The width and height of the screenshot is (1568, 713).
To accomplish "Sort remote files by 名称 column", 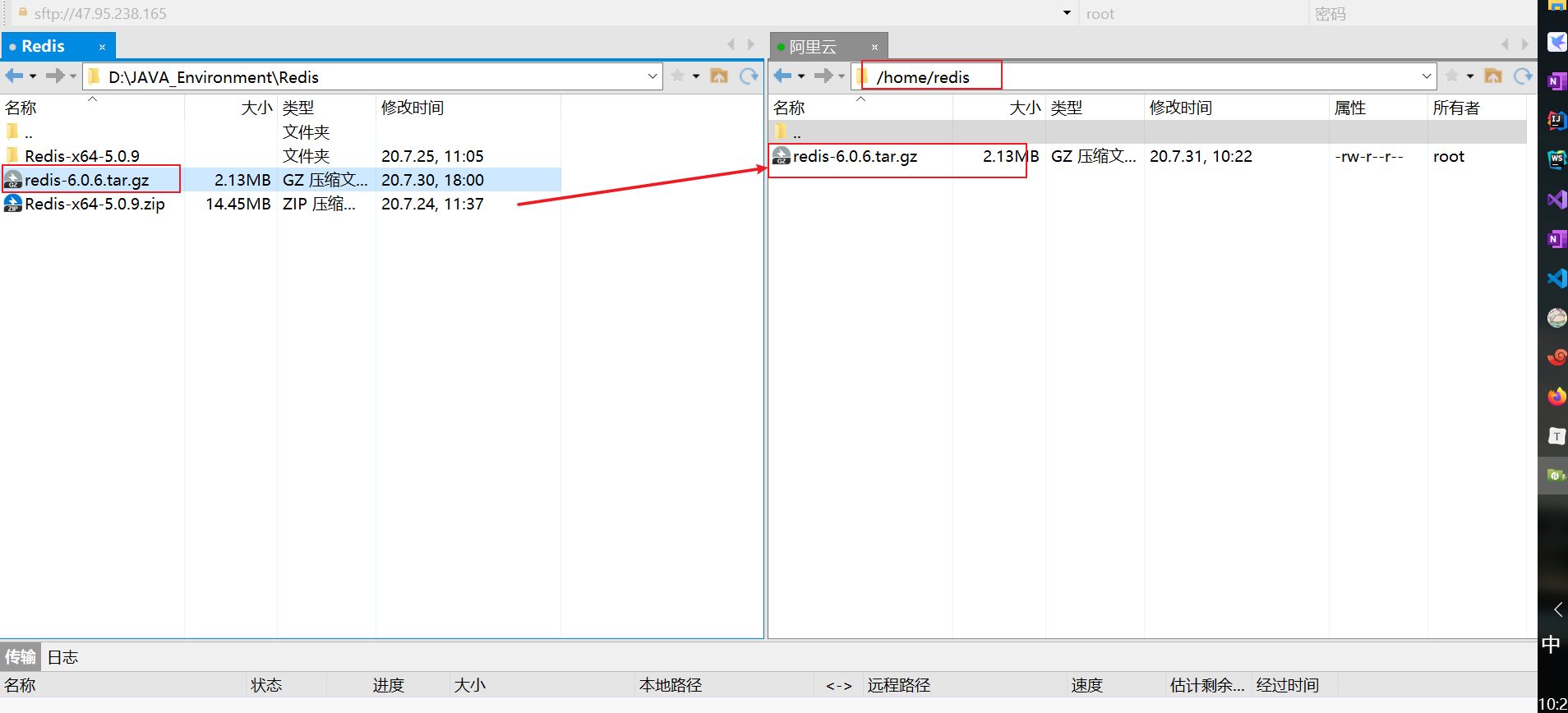I will click(860, 108).
